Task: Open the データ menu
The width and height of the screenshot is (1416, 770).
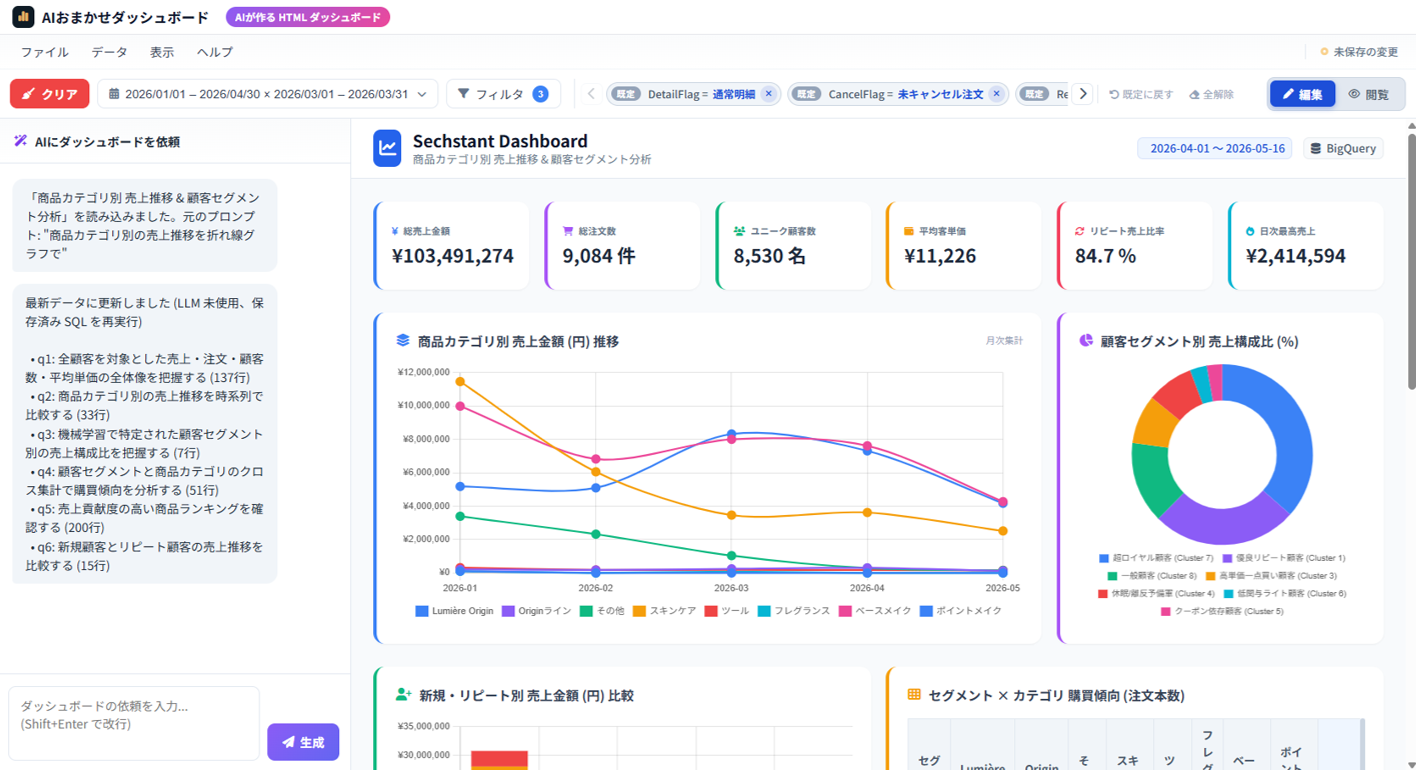Action: pos(109,52)
